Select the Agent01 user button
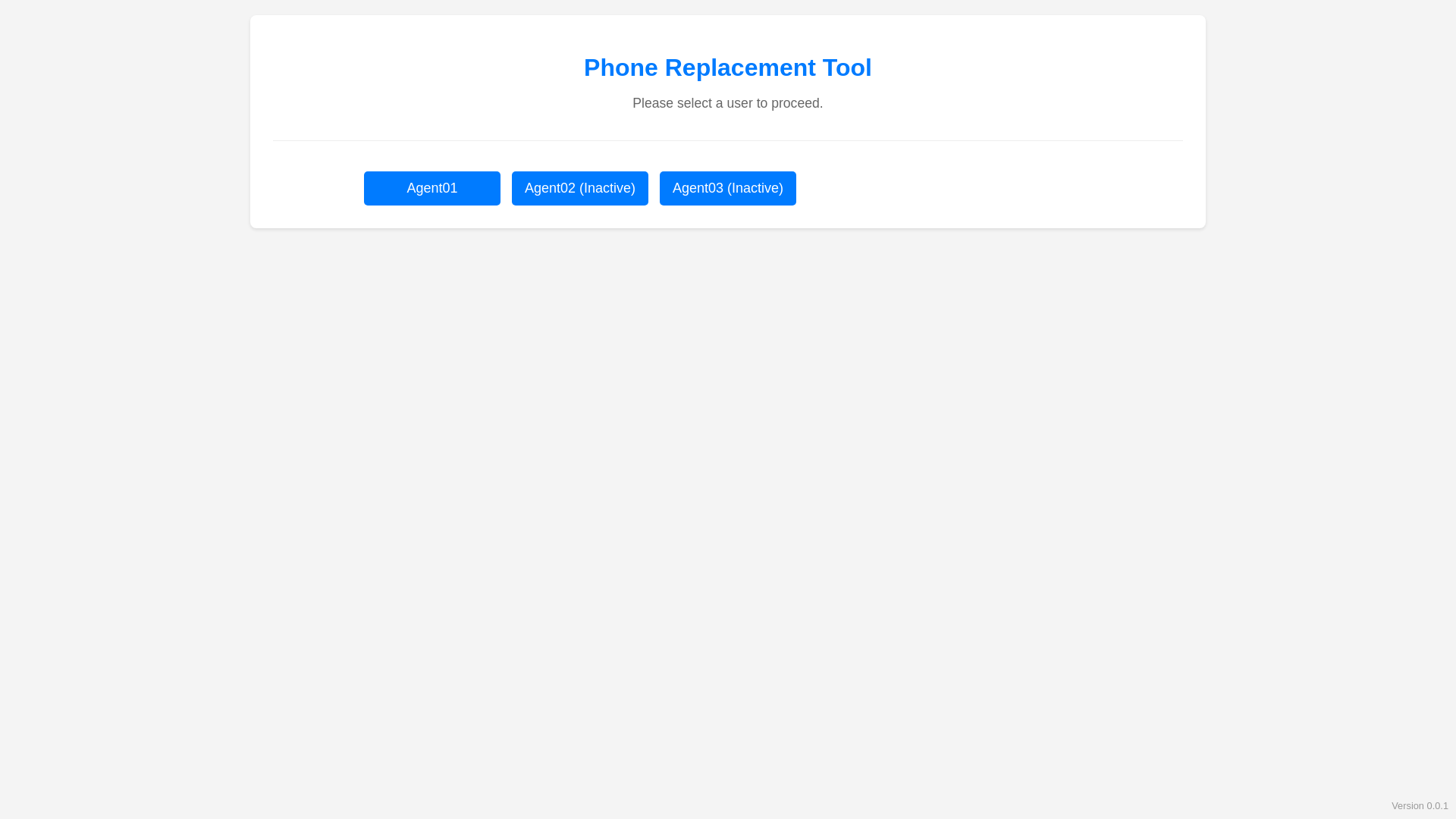 click(x=431, y=188)
